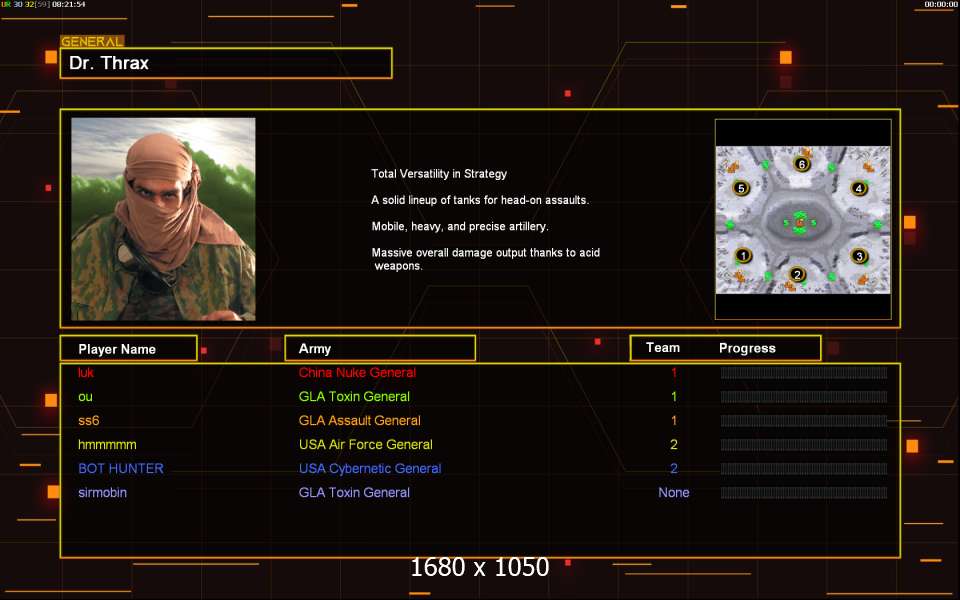This screenshot has height=600, width=960.
Task: Click USA Air Force General army entry
Action: point(365,445)
